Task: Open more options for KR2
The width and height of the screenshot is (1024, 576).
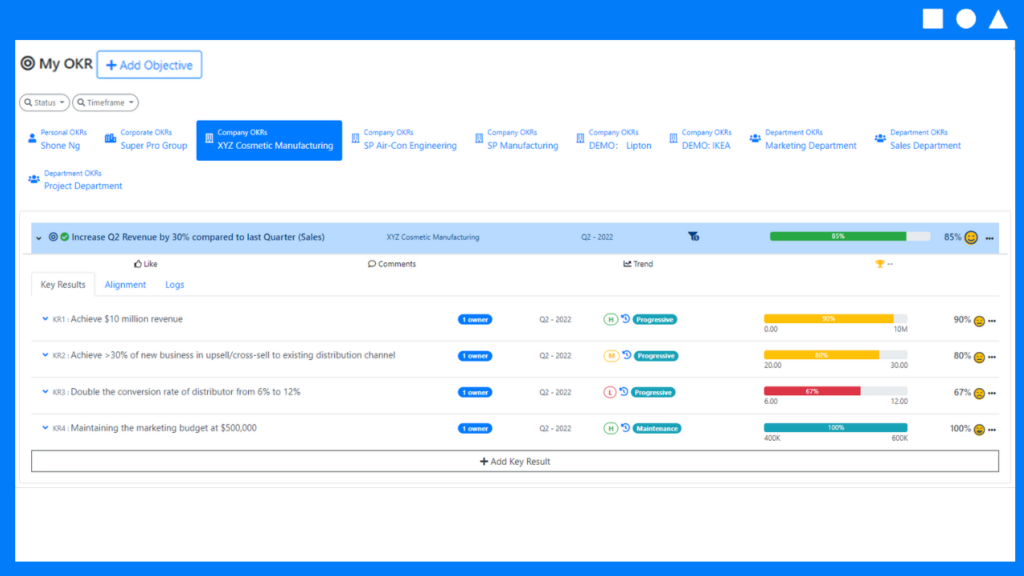Action: click(992, 357)
